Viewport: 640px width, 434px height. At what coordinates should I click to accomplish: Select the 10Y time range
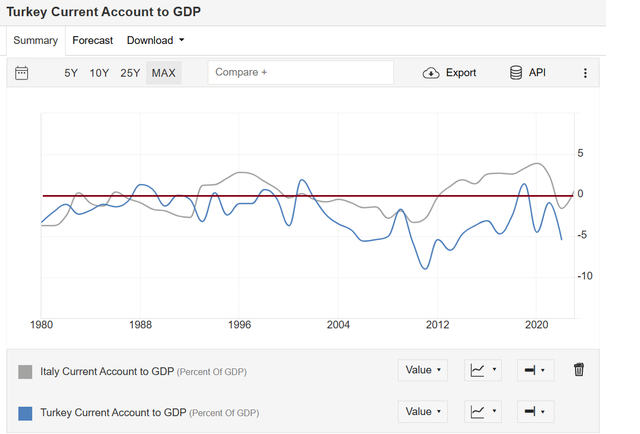pyautogui.click(x=99, y=73)
